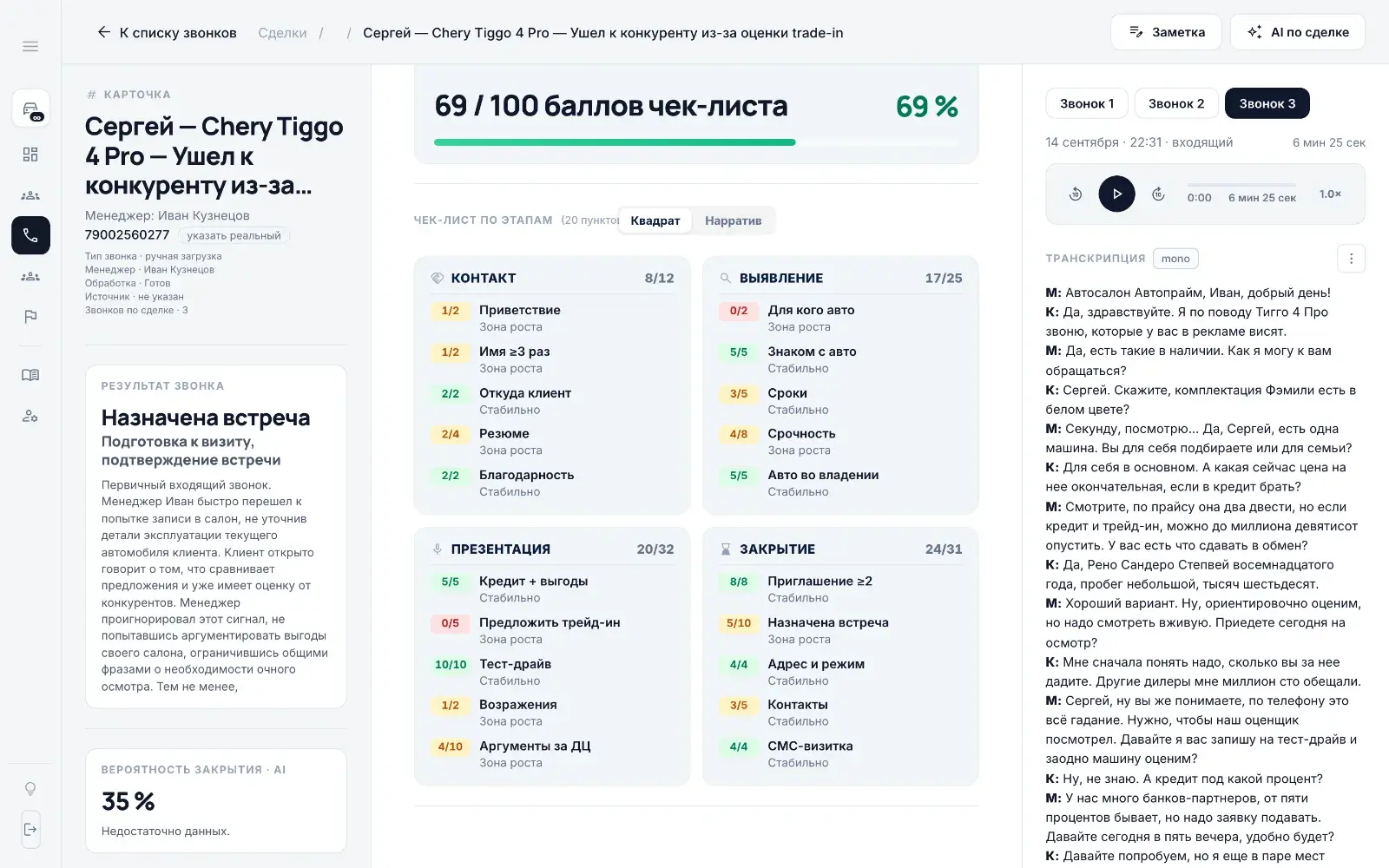Screen dimensions: 1389x868
Task: Open the dashboard grid icon in the sidebar
Action: [30, 155]
